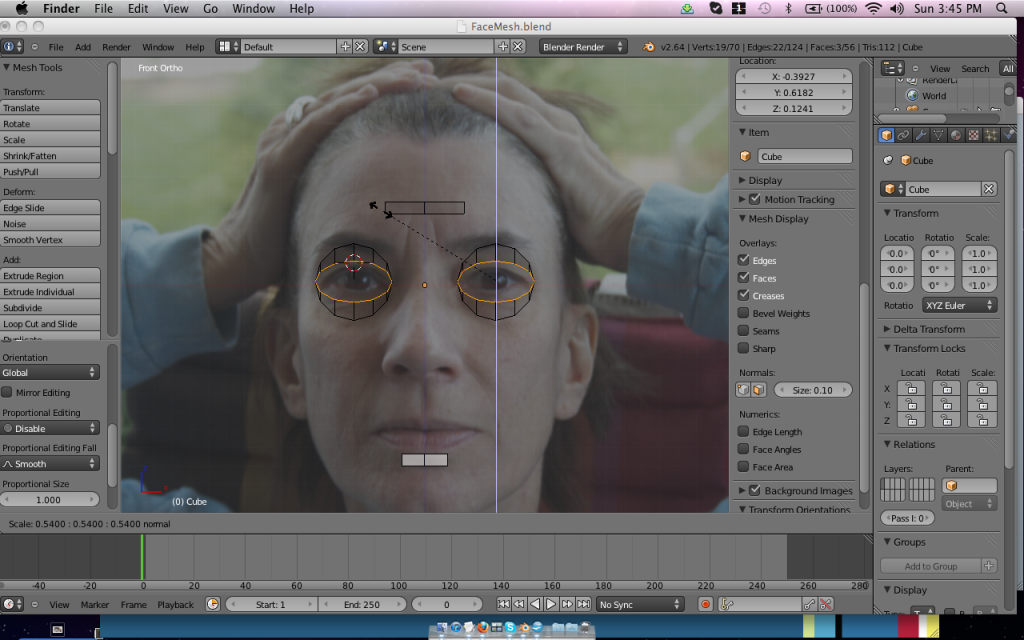The height and width of the screenshot is (640, 1024).
Task: Open the Object Data triangle tab
Action: pos(938,135)
